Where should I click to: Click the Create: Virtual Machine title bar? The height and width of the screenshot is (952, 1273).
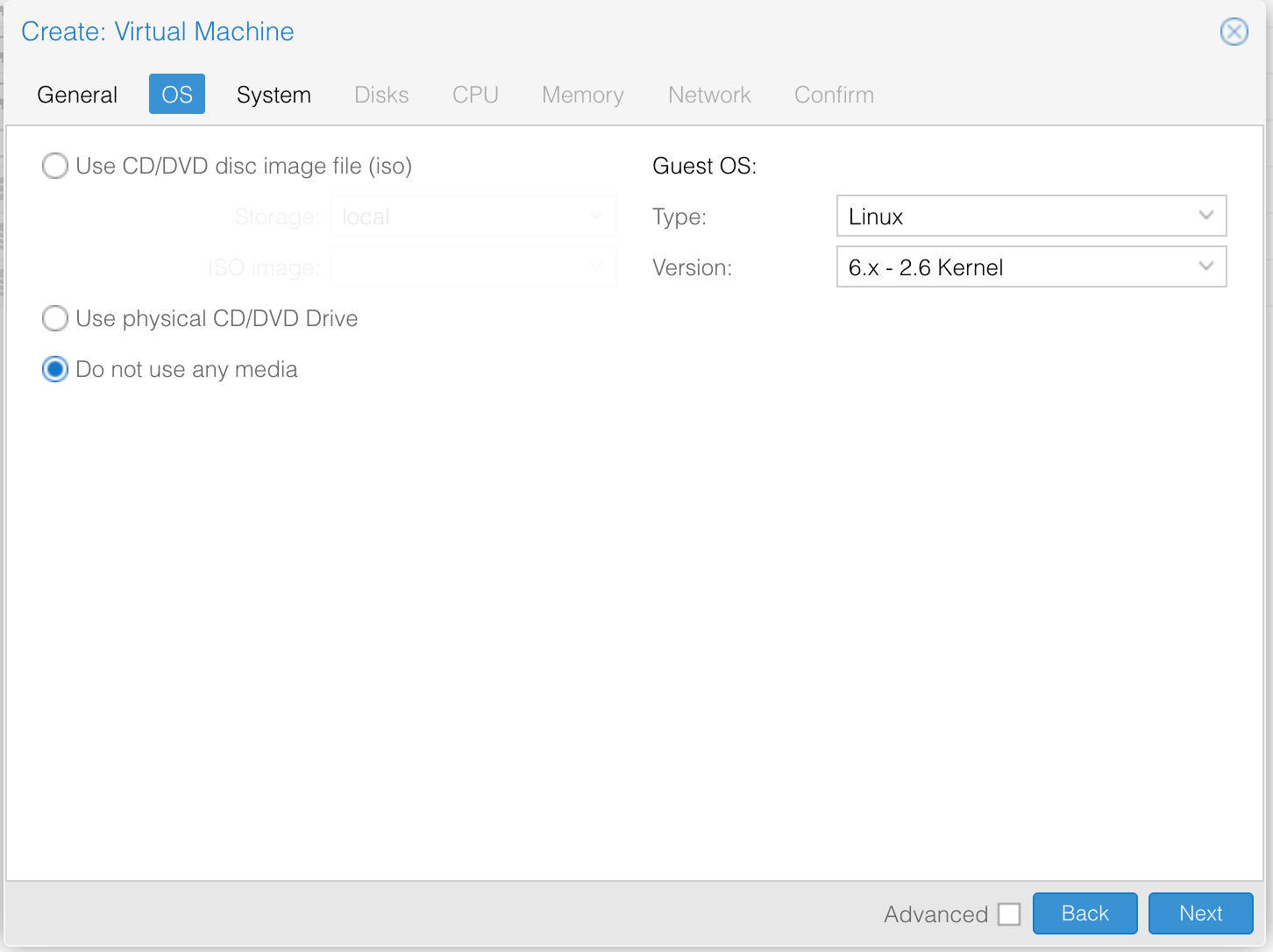click(614, 32)
